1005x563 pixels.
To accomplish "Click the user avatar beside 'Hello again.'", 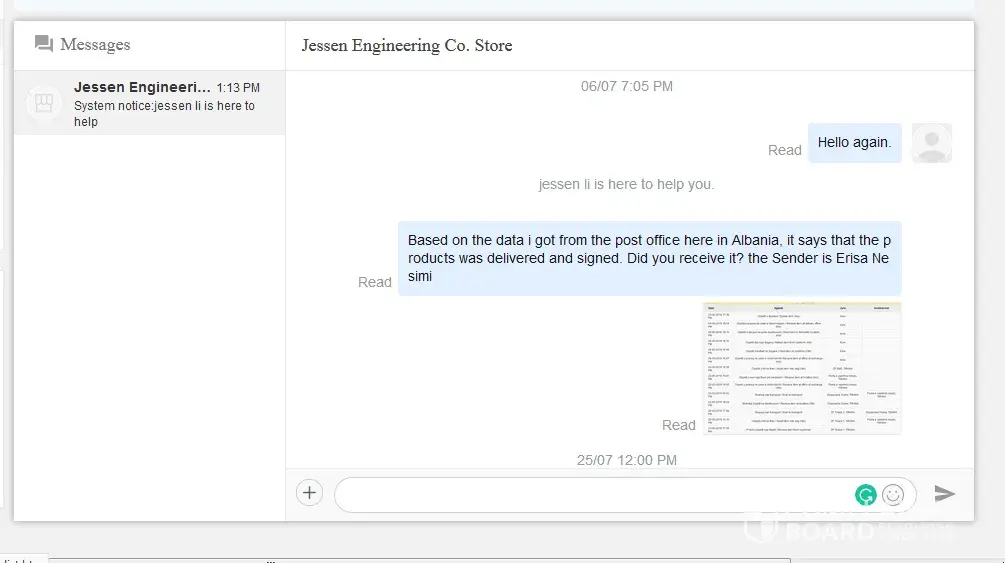I will click(x=931, y=143).
